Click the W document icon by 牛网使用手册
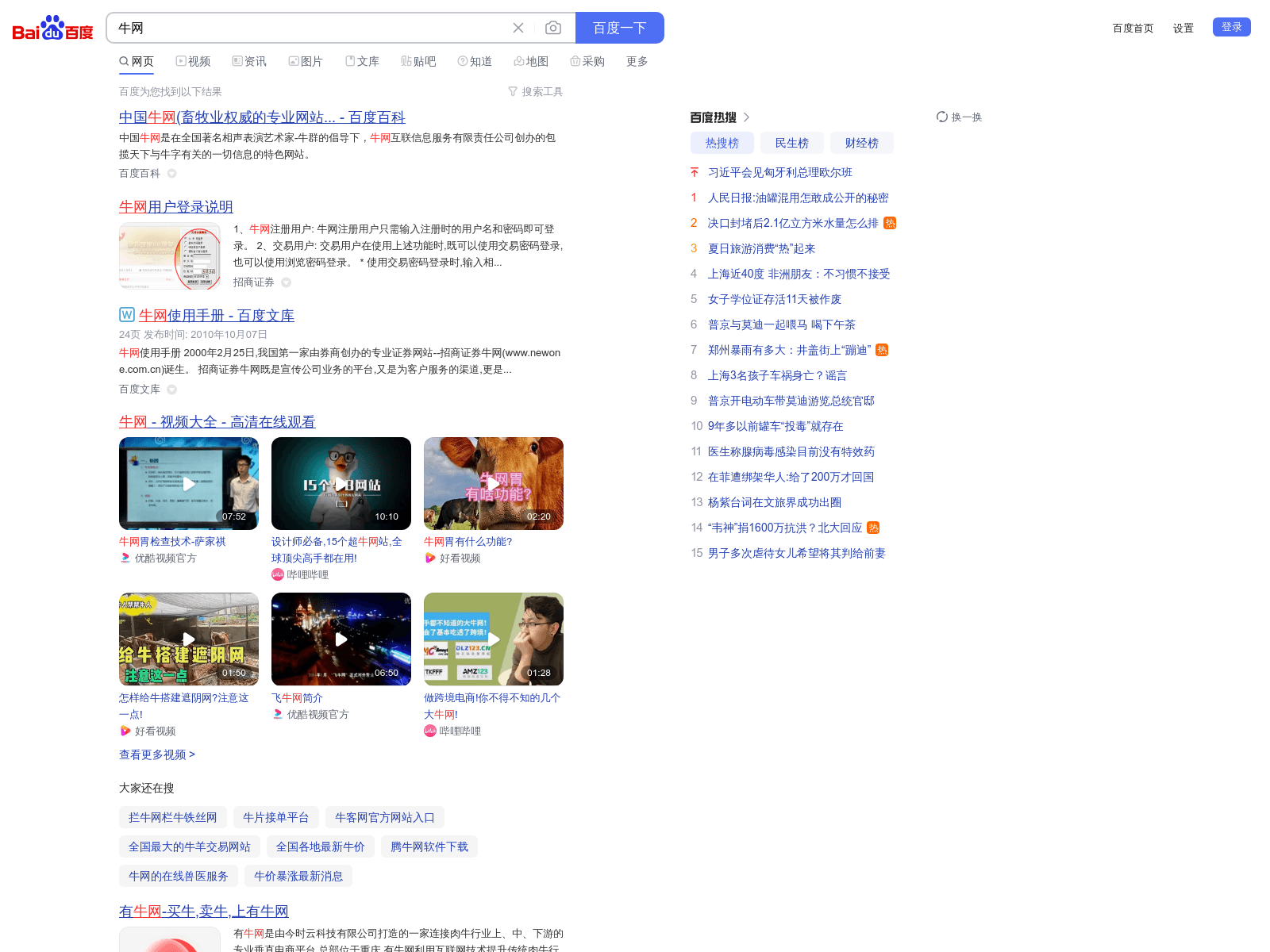The image size is (1270, 952). (127, 314)
